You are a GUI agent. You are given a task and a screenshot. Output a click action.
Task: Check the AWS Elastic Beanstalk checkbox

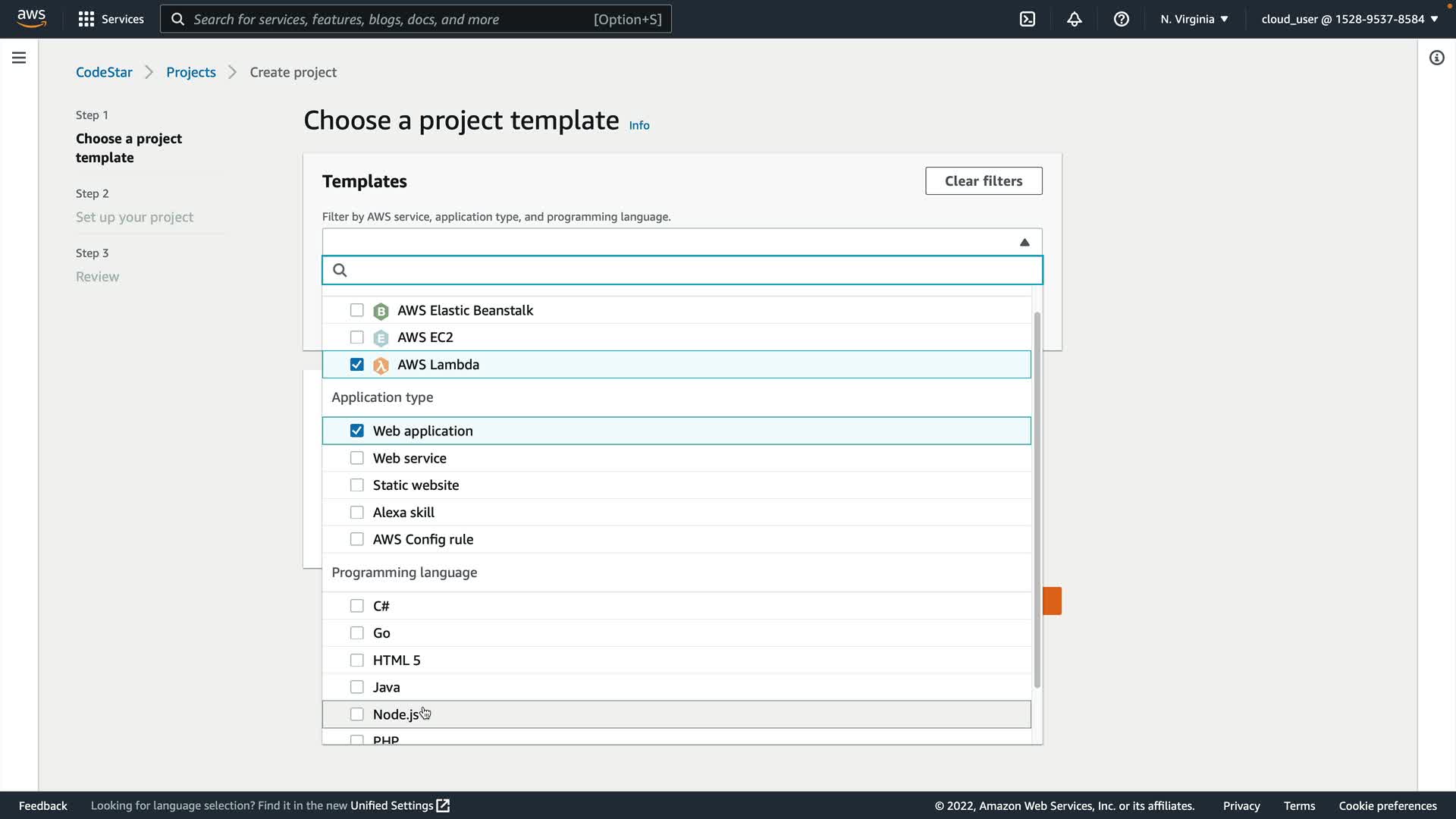(356, 310)
